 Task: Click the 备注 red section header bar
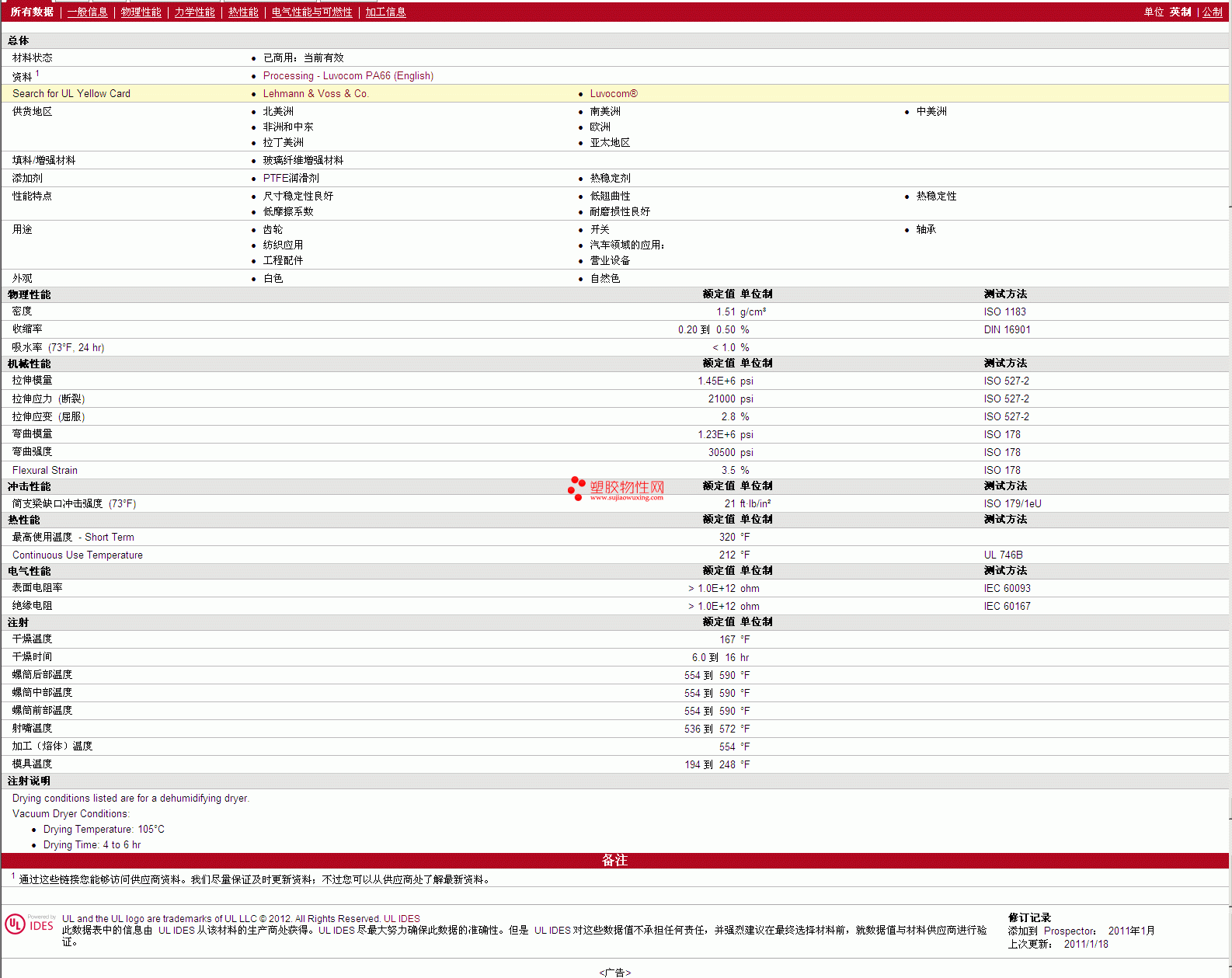click(x=614, y=861)
